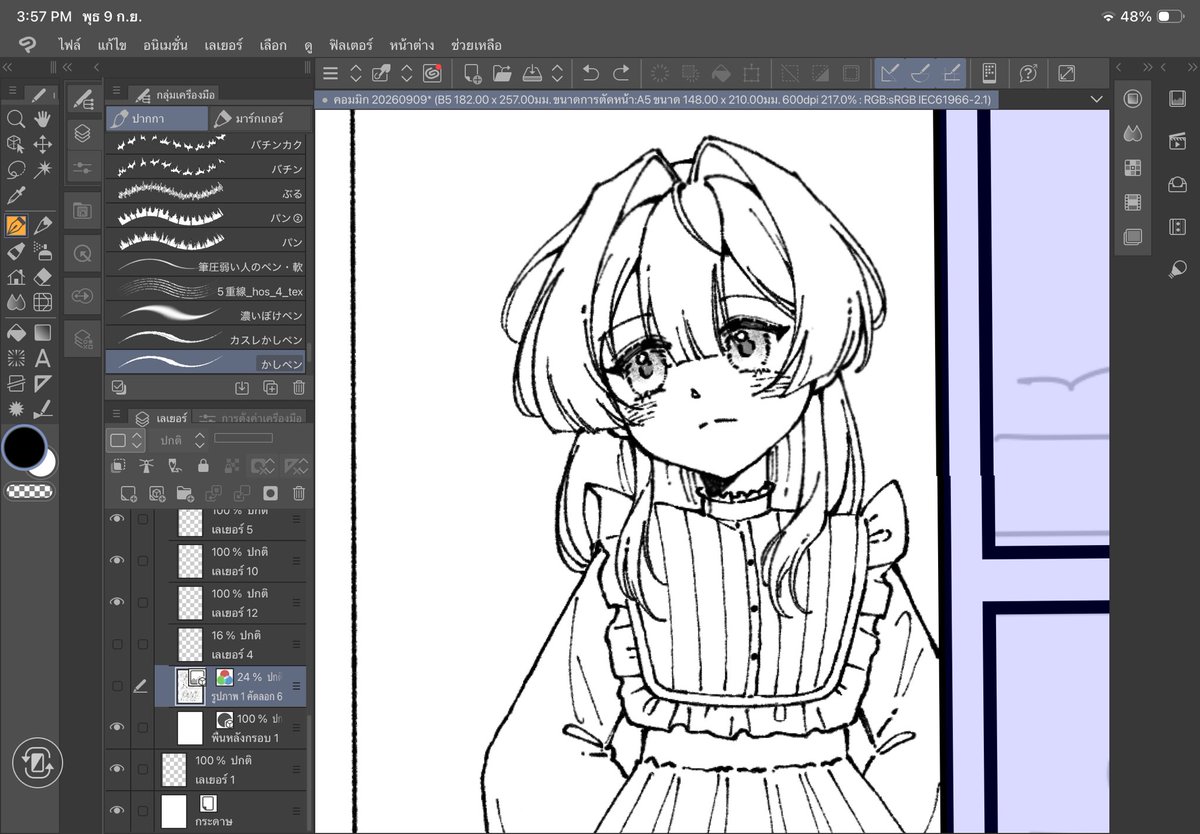Viewport: 1200px width, 834px height.
Task: Select the Eyedropper tool
Action: click(15, 196)
